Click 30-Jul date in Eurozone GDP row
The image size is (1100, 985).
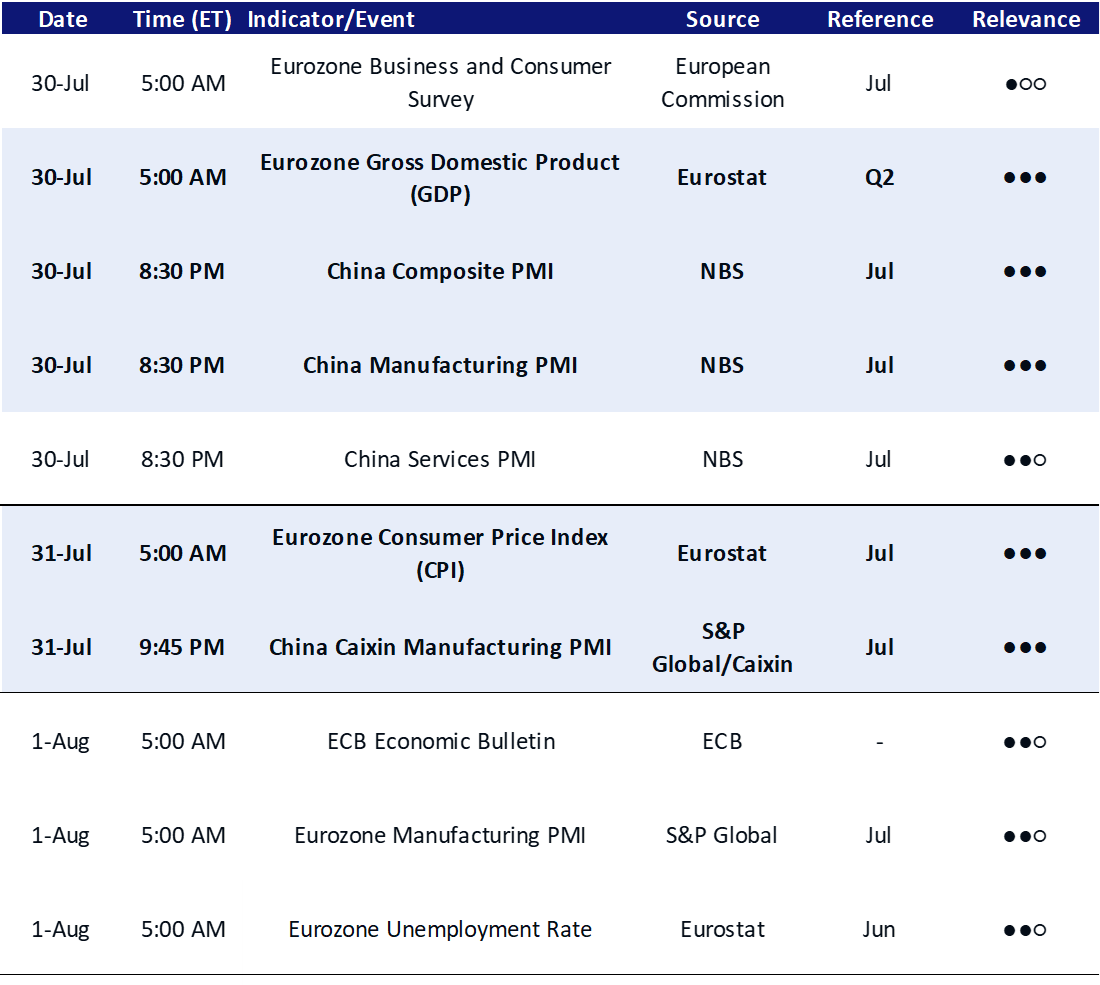coord(62,177)
